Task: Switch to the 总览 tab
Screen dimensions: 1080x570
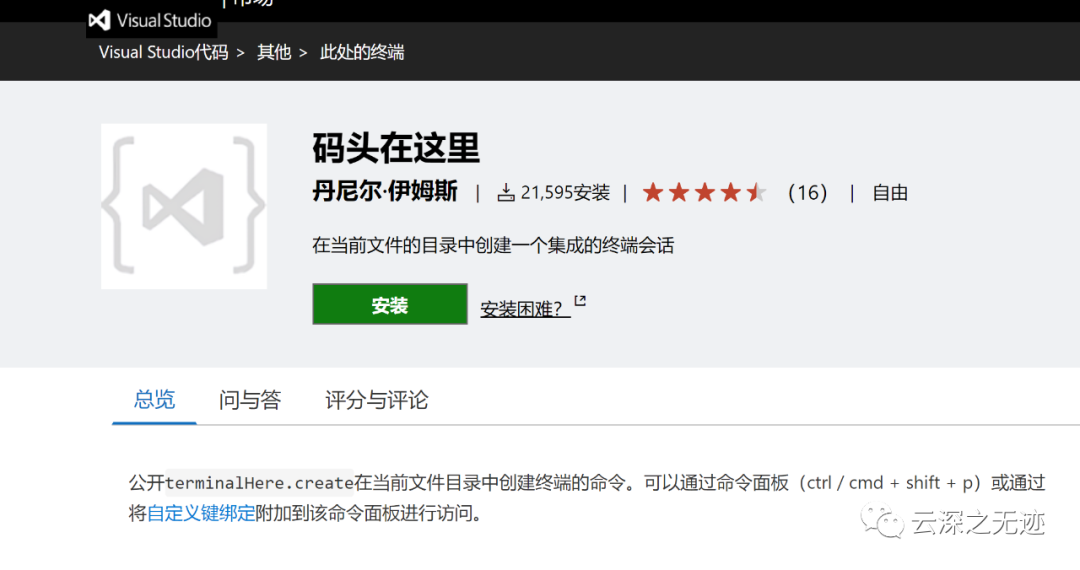Action: pos(154,400)
